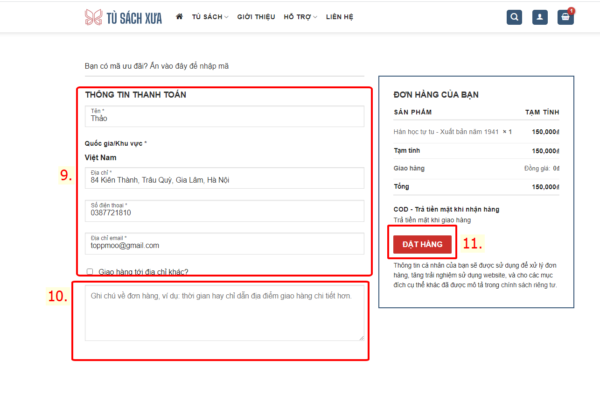Click the Tổng total amount 150,000đ
The image size is (600, 397).
click(545, 187)
